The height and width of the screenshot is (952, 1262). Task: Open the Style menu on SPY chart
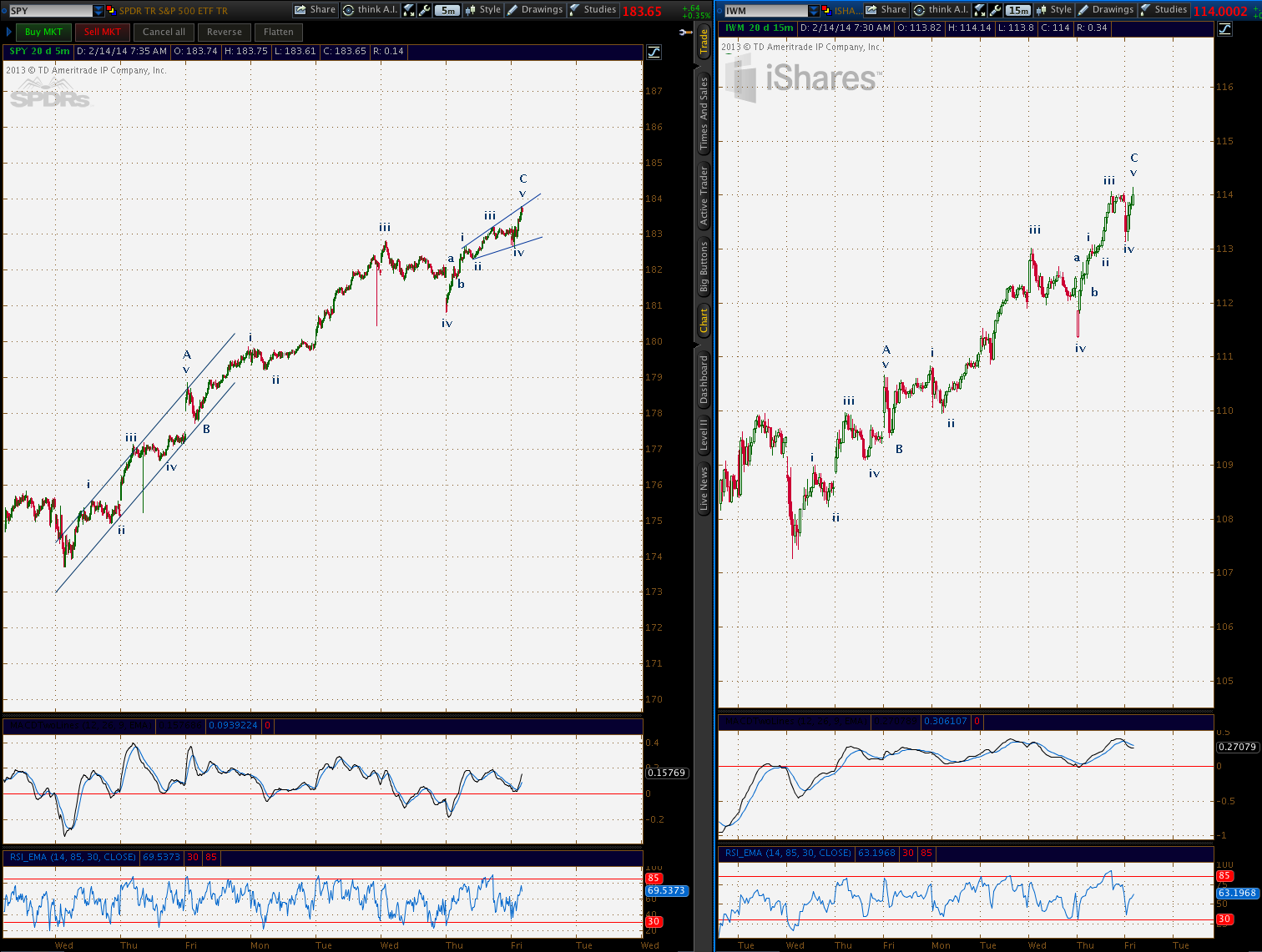pyautogui.click(x=483, y=10)
